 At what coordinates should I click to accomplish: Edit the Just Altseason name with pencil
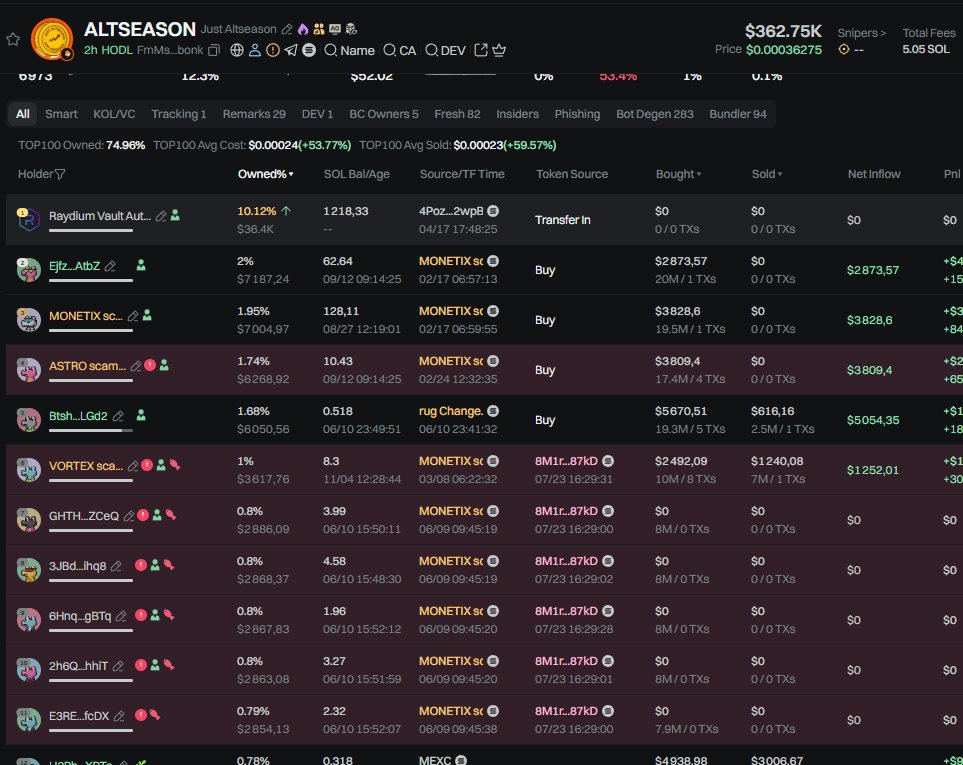(x=288, y=30)
